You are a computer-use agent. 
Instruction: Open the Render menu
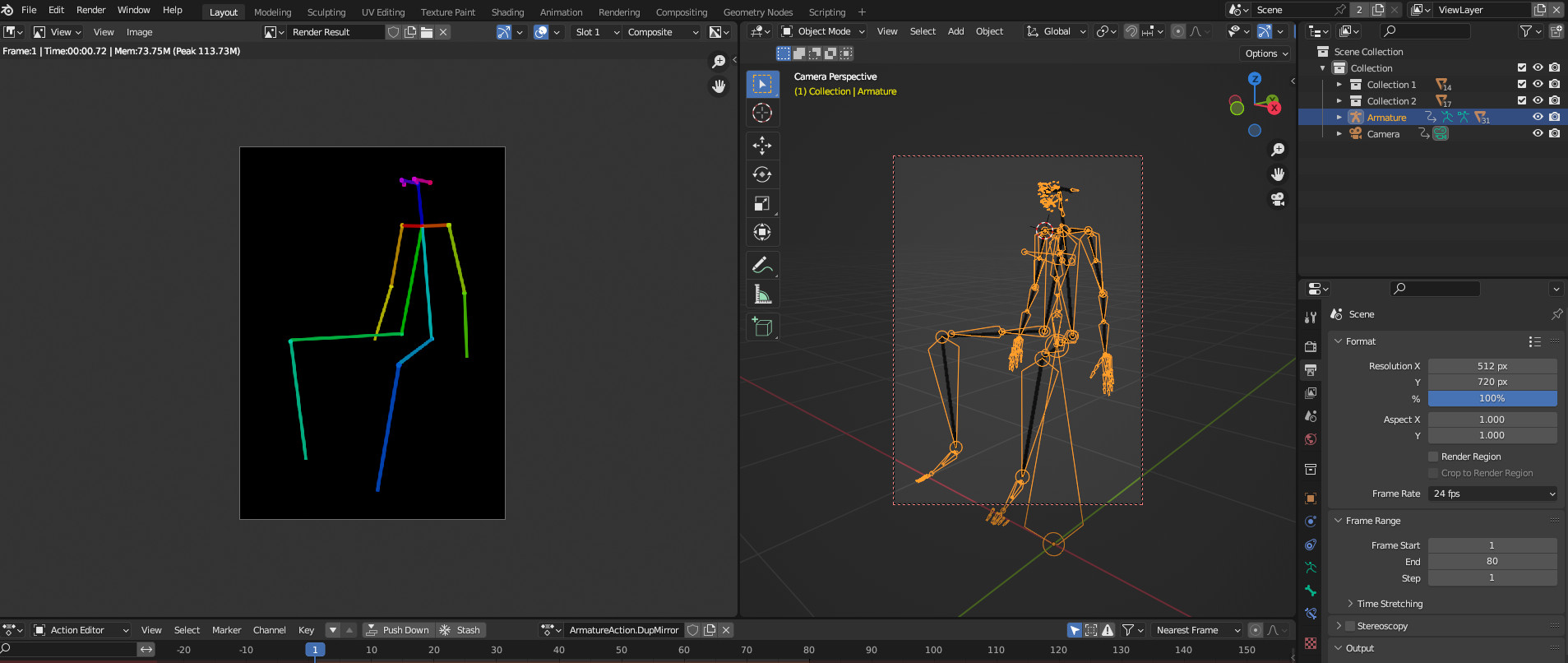click(90, 10)
